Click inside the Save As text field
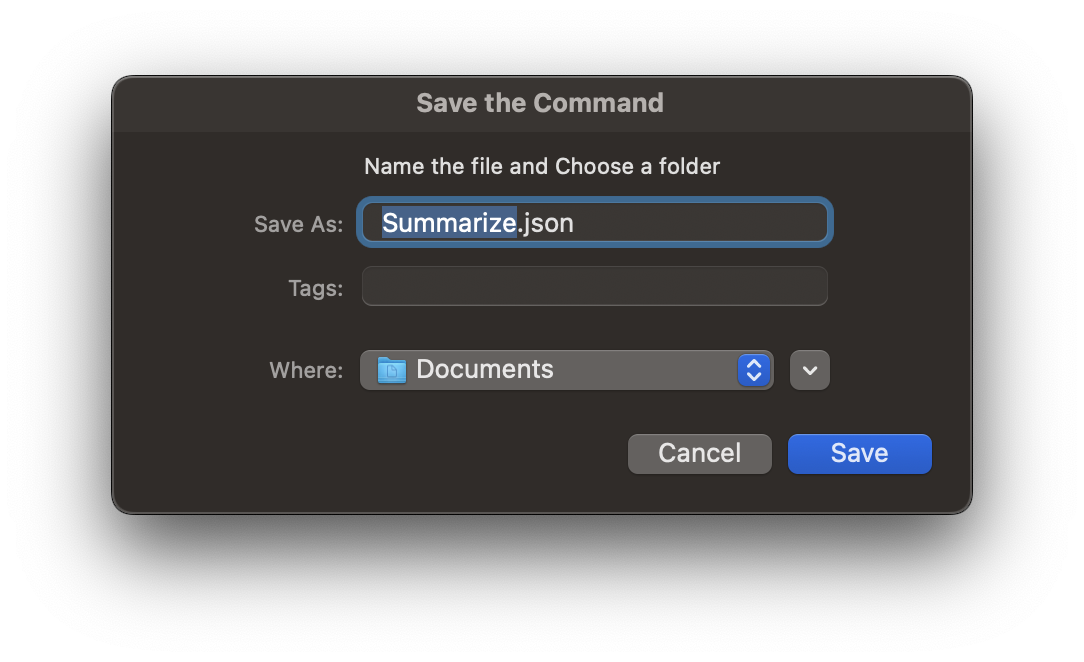Image resolution: width=1084 pixels, height=662 pixels. coord(650,222)
